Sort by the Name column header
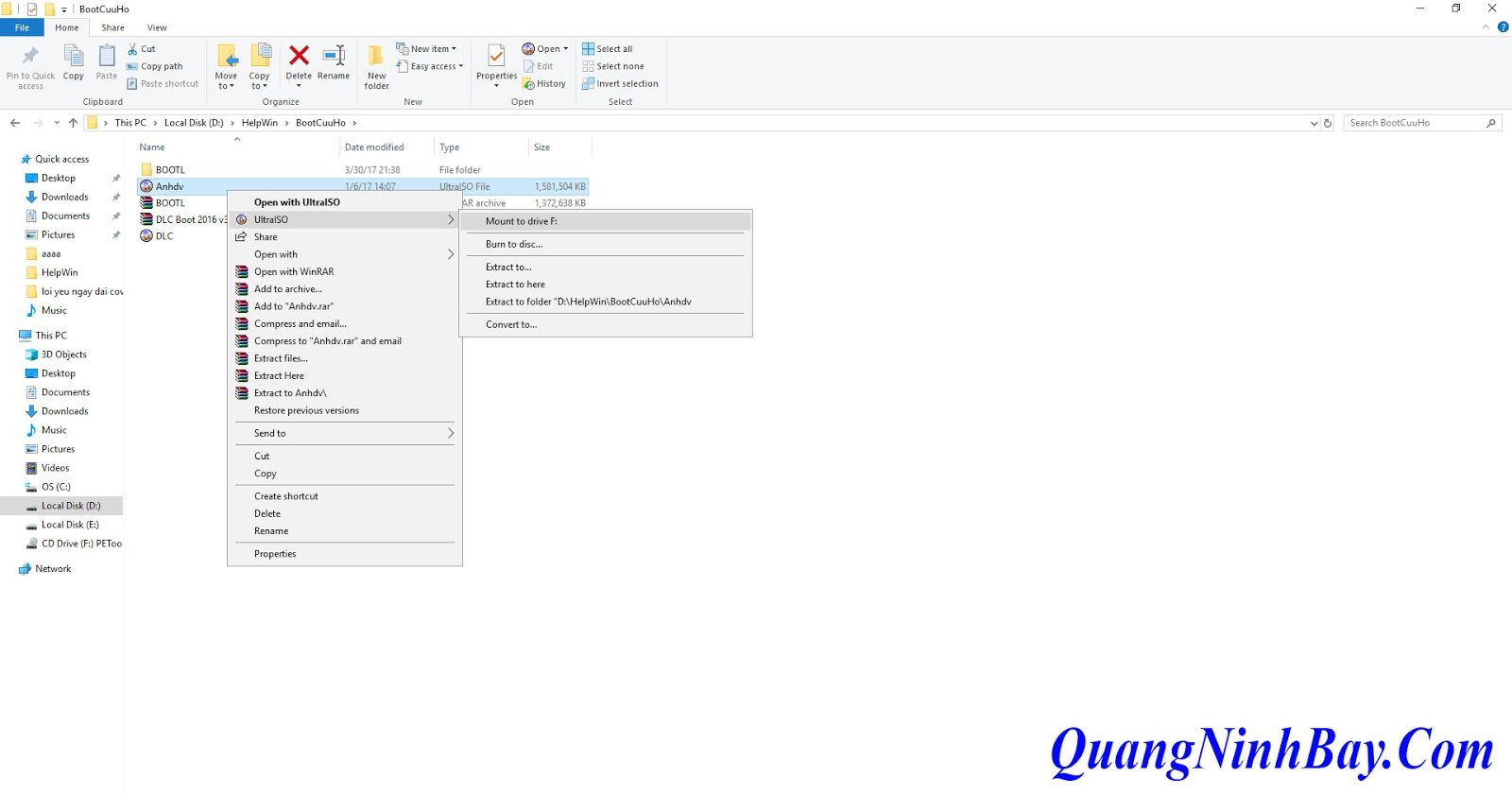Screen dimensions: 1512x795 pos(237,147)
